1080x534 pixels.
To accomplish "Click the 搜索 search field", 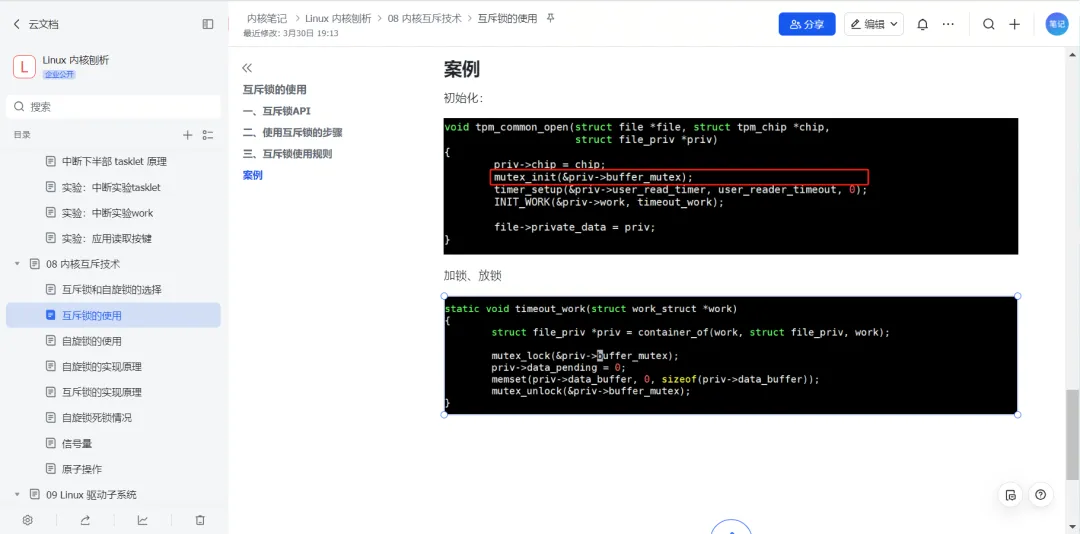I will pyautogui.click(x=114, y=107).
